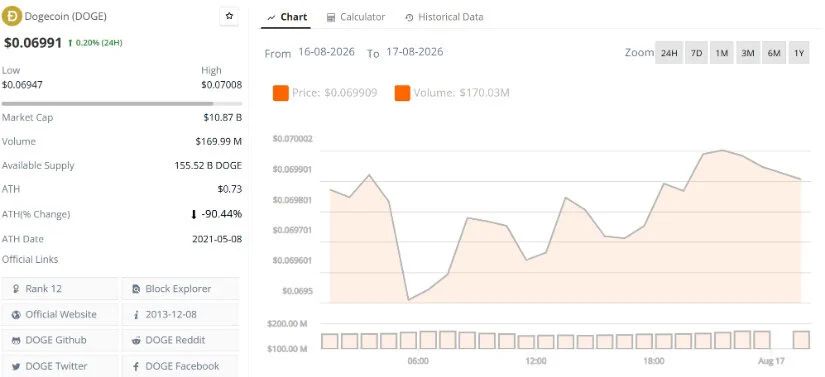
Task: Add Dogecoin to favorites with star icon
Action: coord(229,16)
